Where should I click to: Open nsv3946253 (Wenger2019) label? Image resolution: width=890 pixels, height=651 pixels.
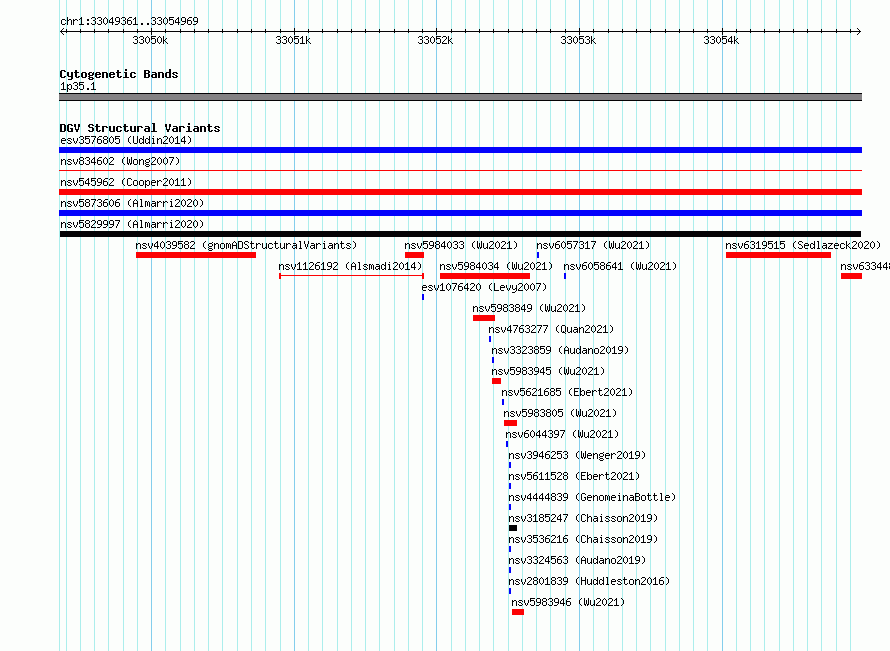tap(577, 455)
